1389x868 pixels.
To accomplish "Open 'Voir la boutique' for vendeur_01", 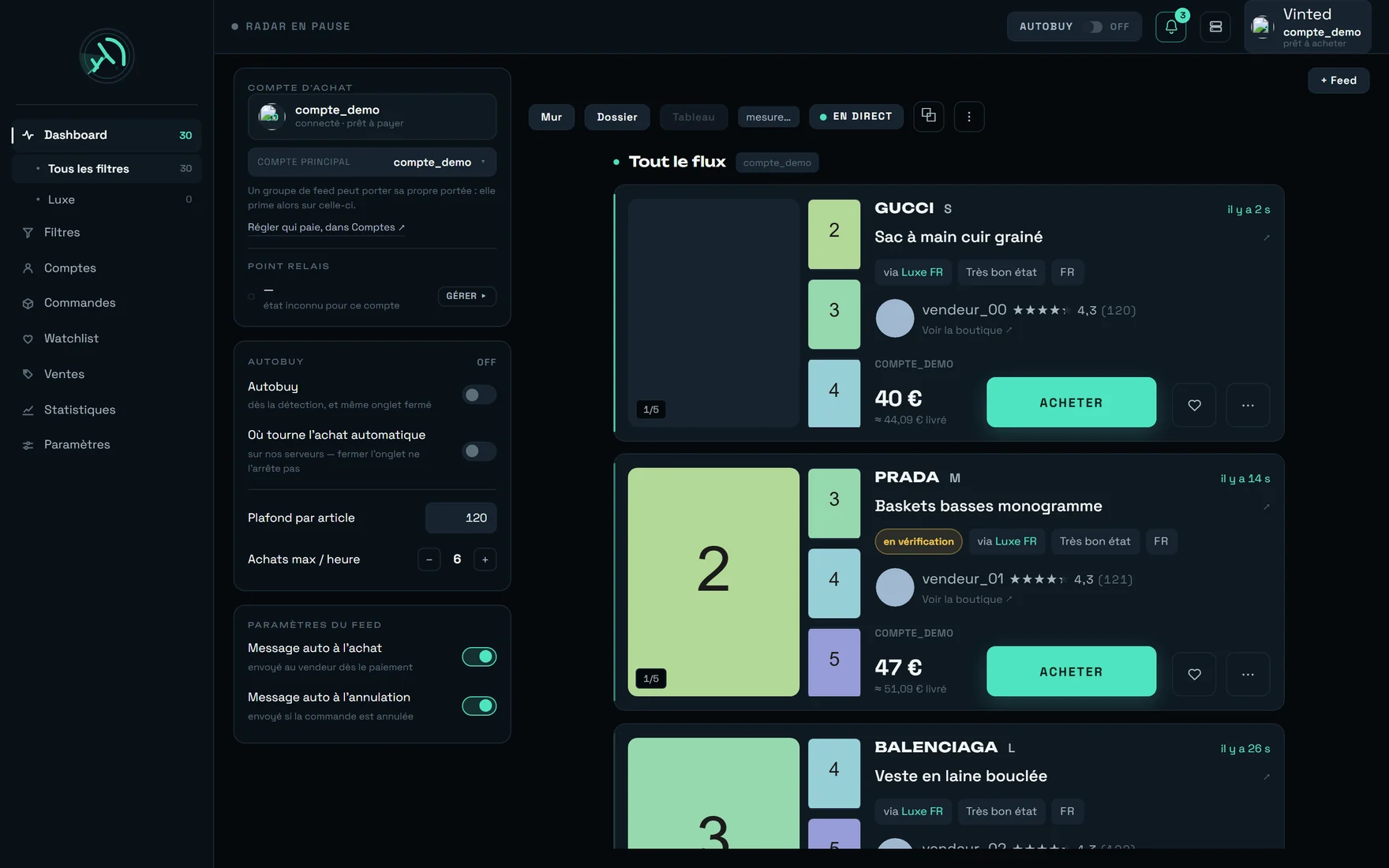I will [x=967, y=600].
